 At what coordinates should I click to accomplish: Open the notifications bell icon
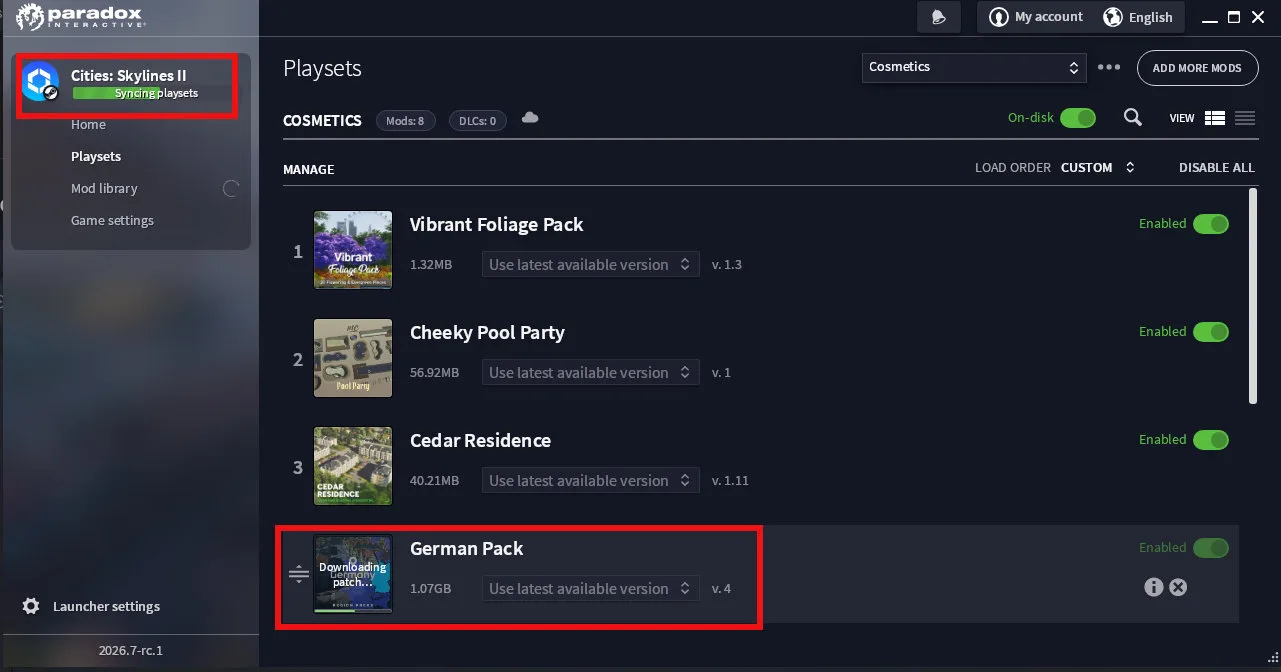pos(938,17)
